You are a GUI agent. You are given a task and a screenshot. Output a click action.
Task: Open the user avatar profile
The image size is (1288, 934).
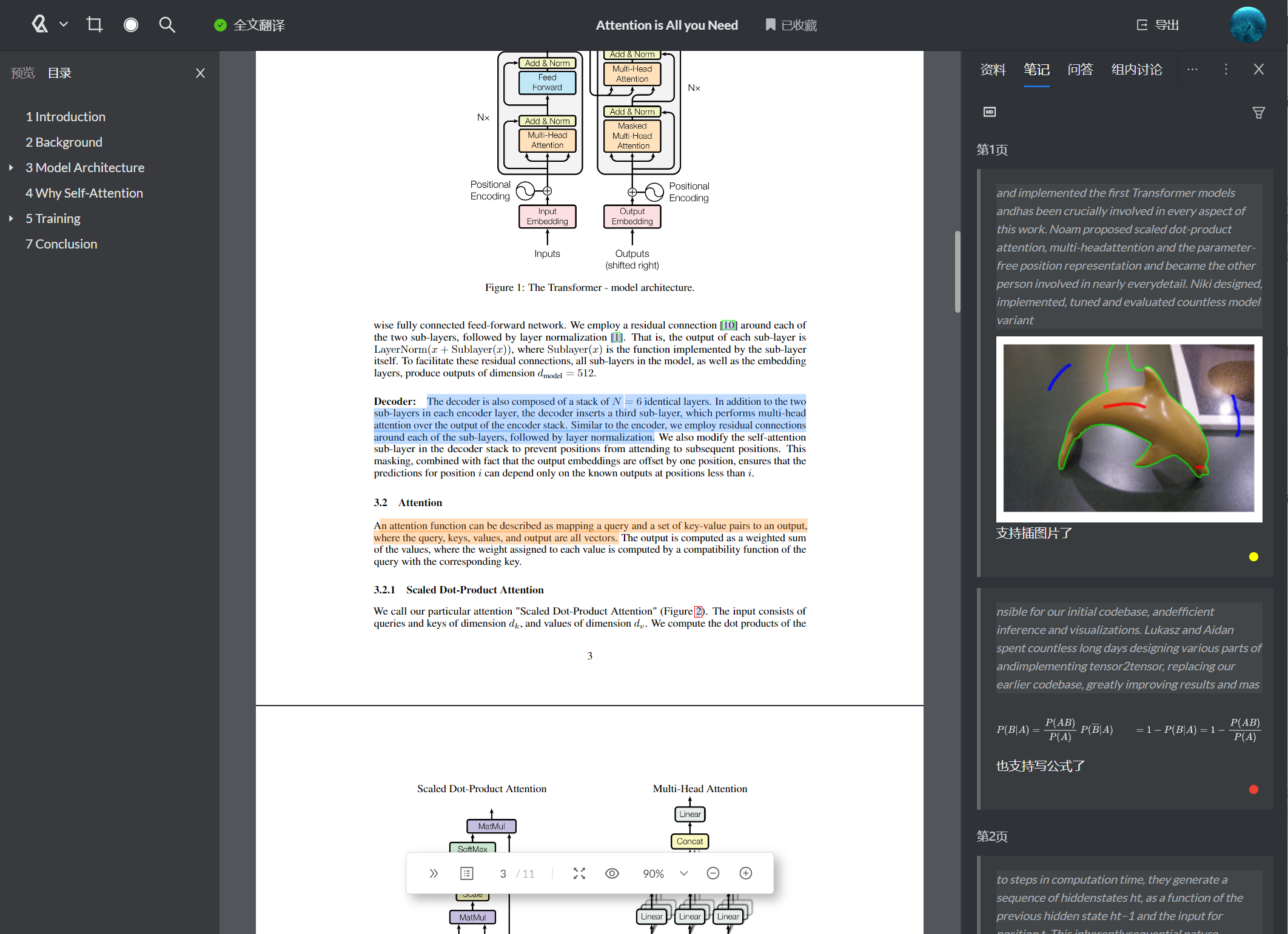[x=1247, y=25]
